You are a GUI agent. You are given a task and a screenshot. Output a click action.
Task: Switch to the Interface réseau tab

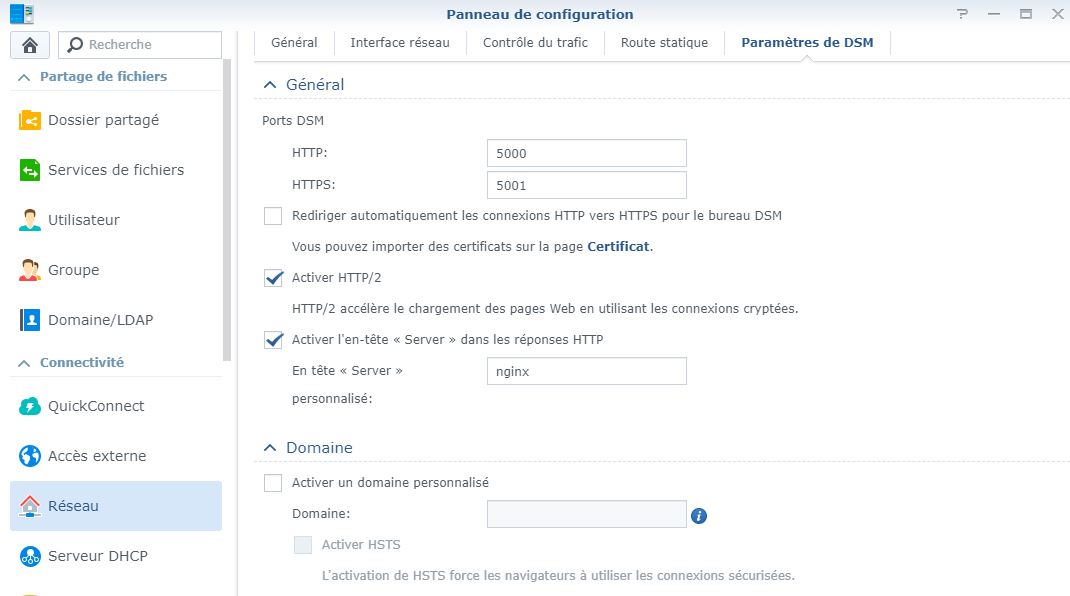pos(400,43)
